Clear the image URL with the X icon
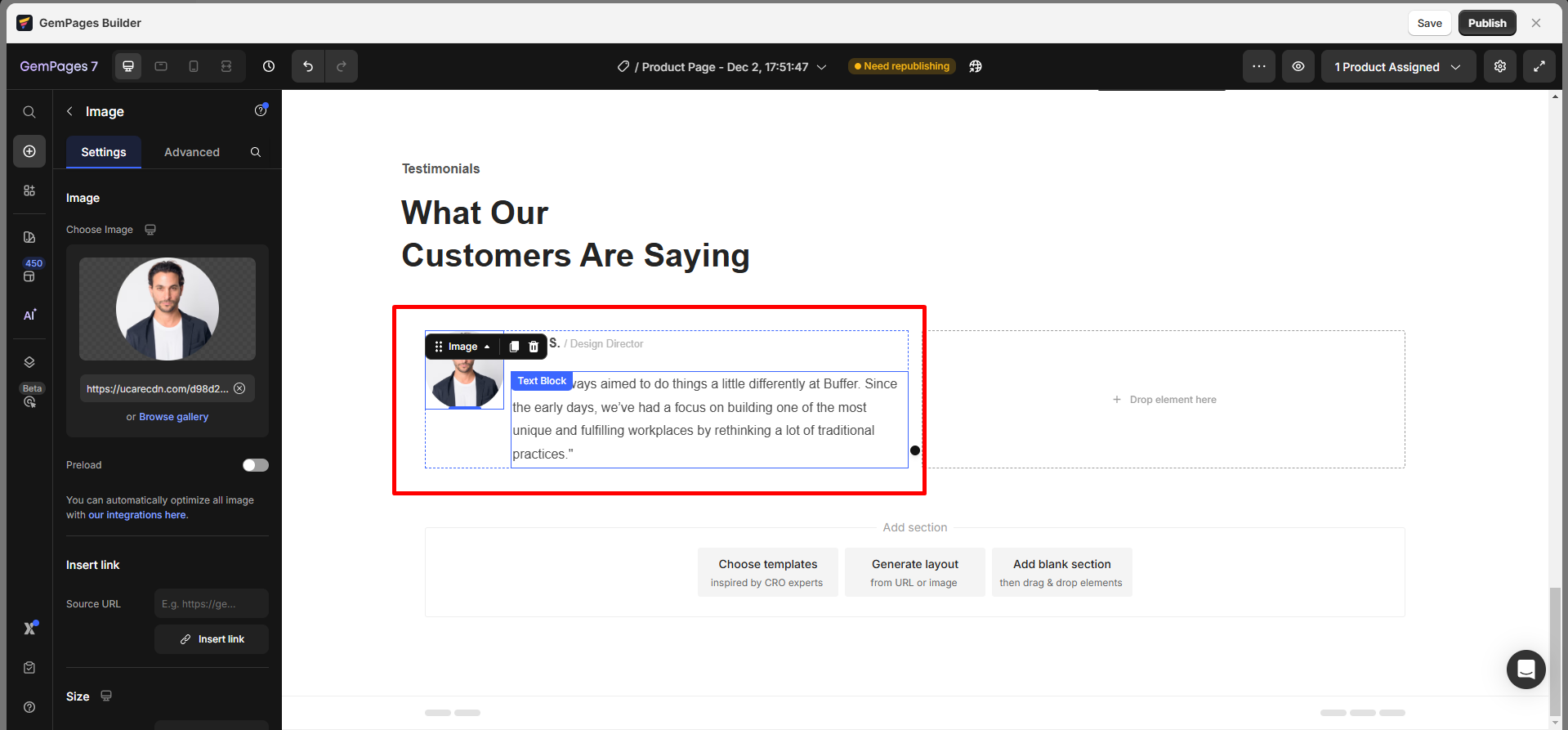The height and width of the screenshot is (730, 1568). [x=239, y=388]
